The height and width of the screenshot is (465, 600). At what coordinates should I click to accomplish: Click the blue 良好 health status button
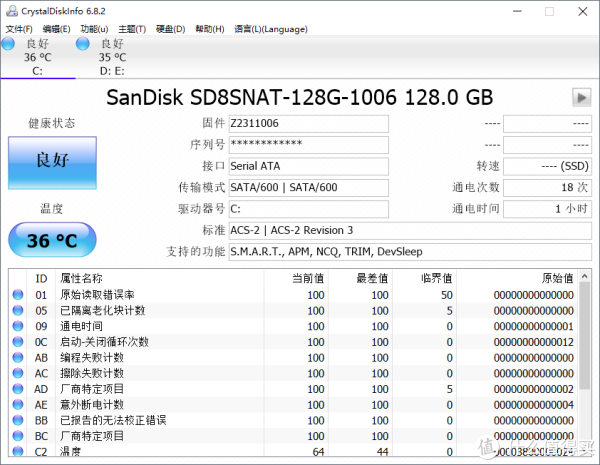[x=52, y=162]
